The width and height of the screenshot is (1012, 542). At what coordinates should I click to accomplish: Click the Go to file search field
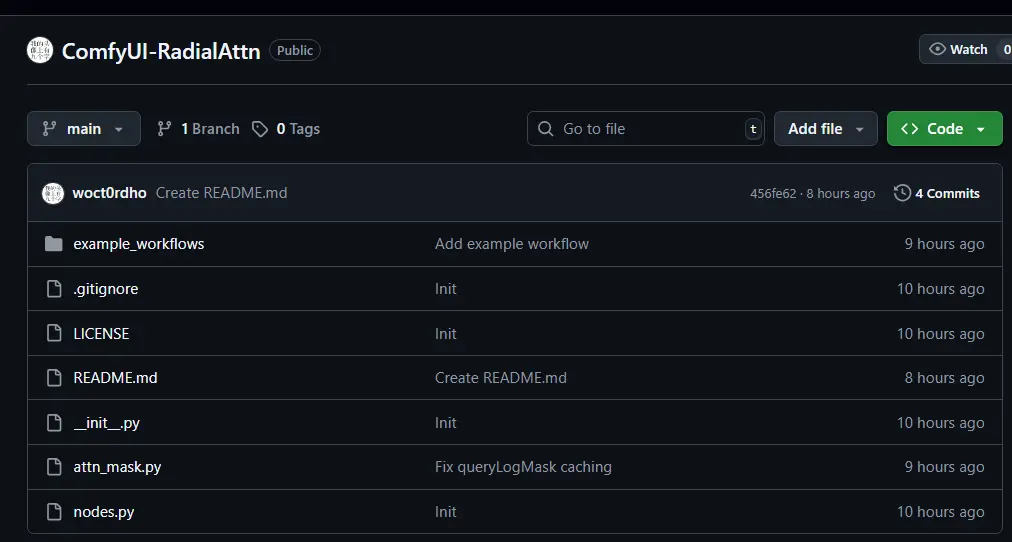click(645, 129)
